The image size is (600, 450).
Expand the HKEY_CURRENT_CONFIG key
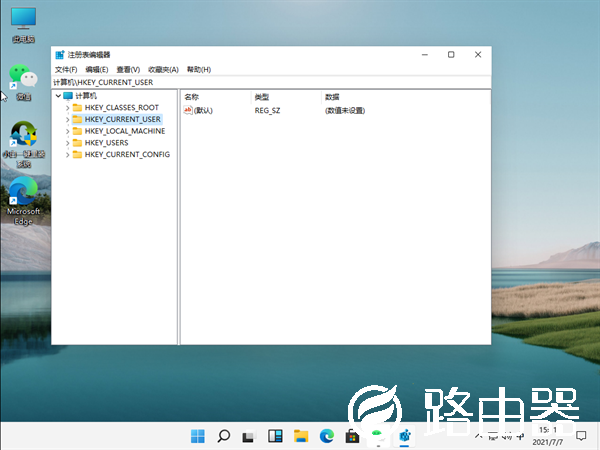[x=67, y=155]
